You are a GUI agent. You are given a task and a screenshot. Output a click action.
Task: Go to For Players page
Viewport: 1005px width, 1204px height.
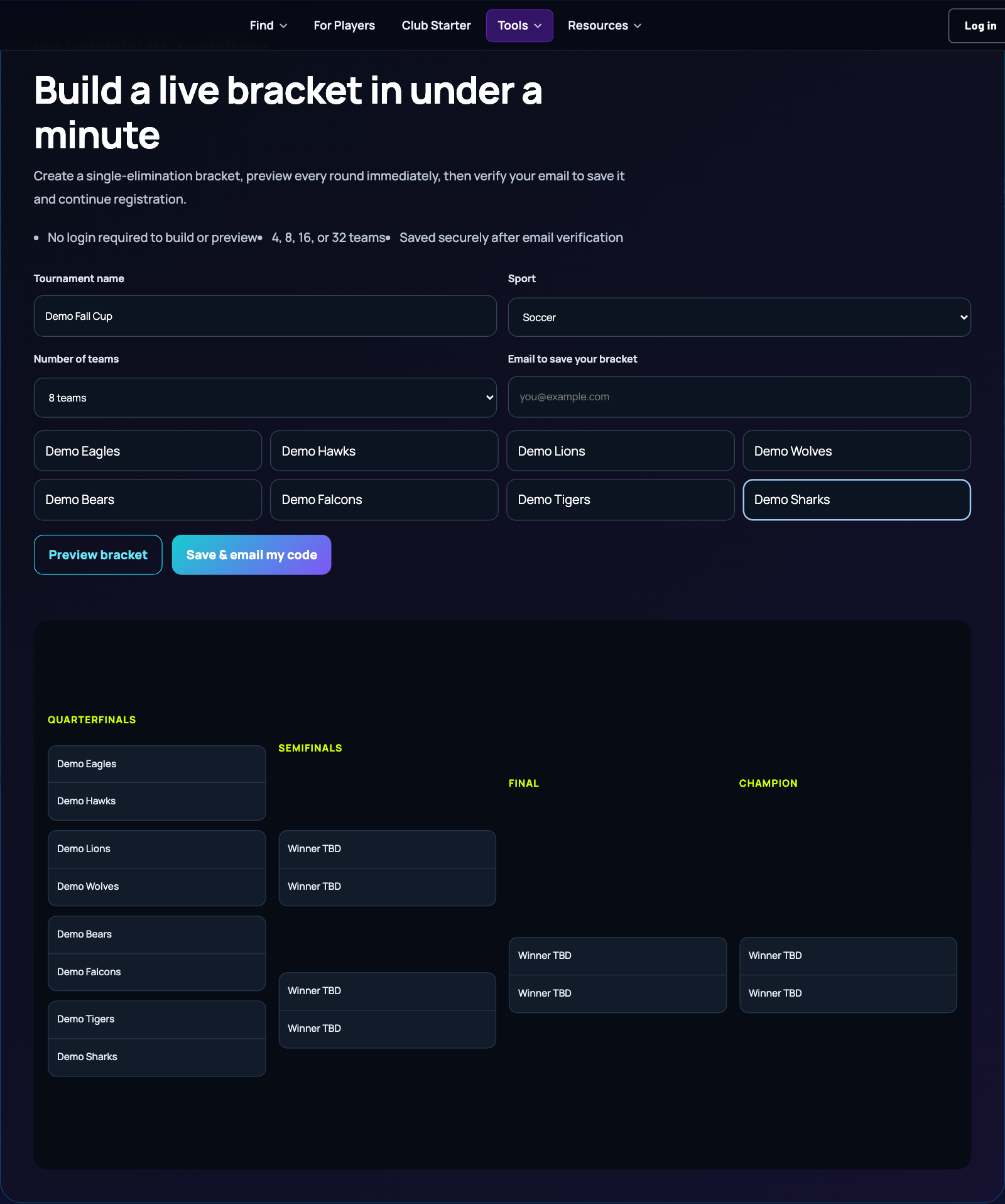coord(344,26)
